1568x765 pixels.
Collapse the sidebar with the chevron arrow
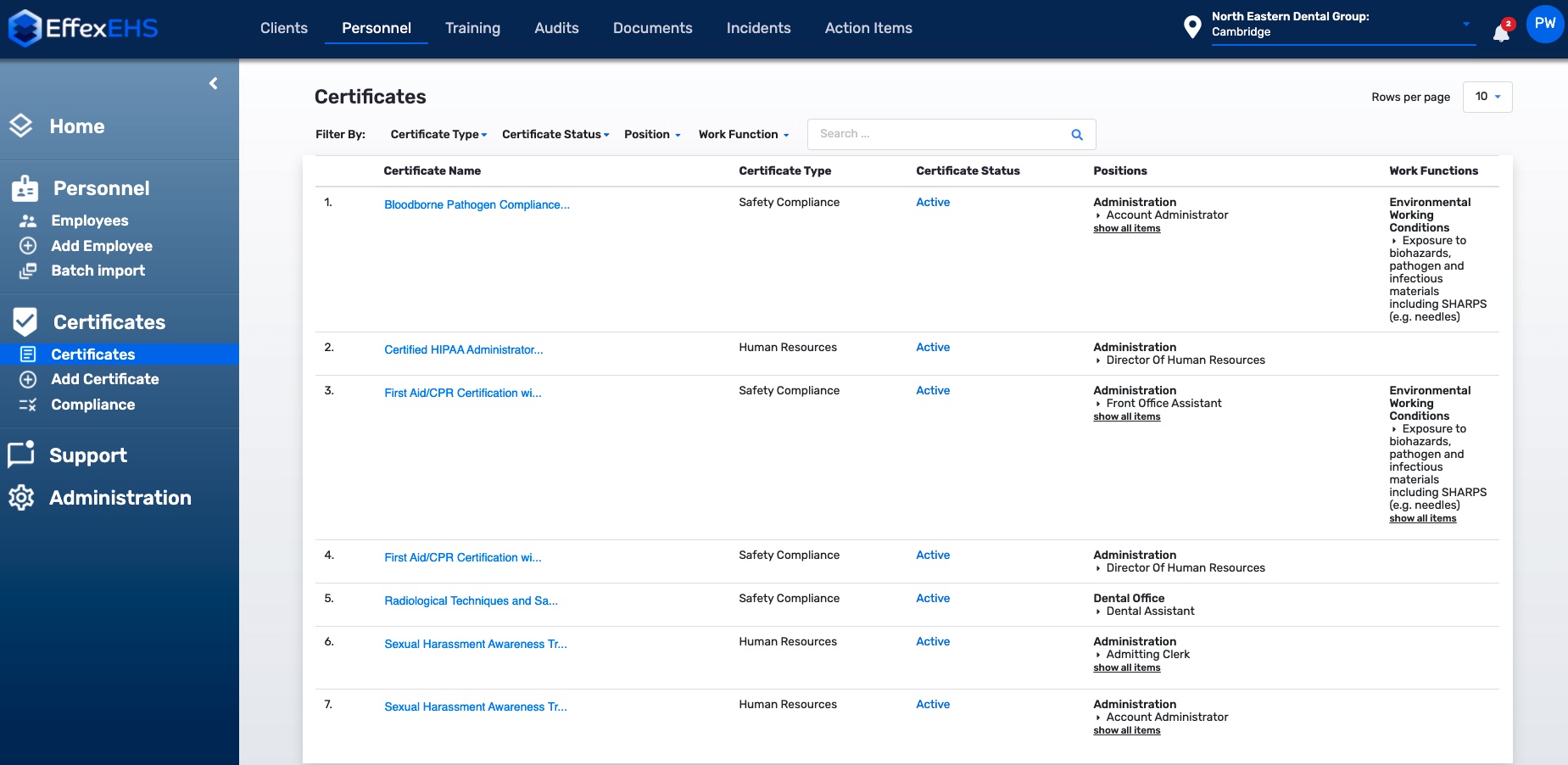214,83
